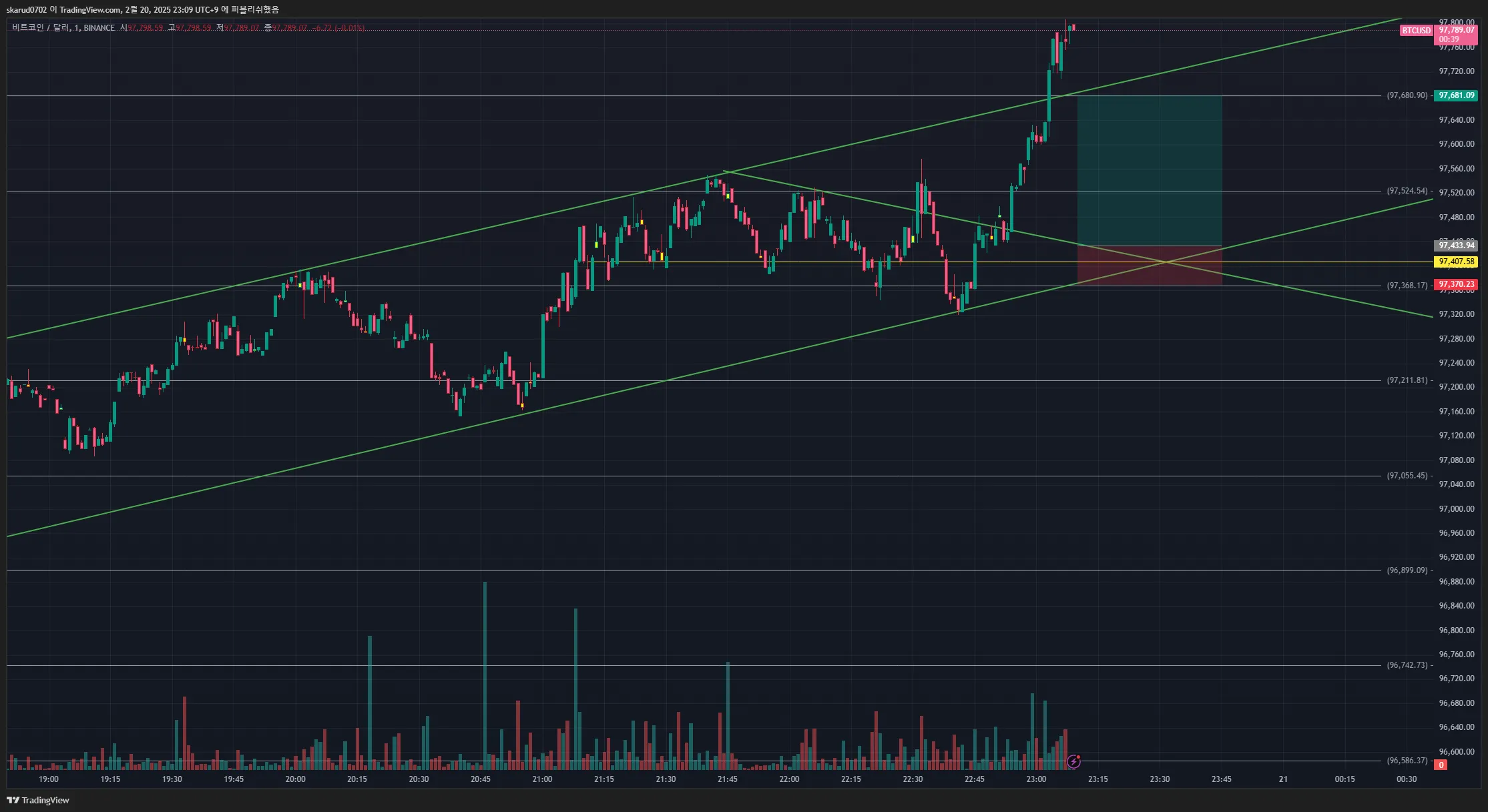Select the green 97,681.09 target price label
Image resolution: width=1488 pixels, height=812 pixels.
(1456, 95)
